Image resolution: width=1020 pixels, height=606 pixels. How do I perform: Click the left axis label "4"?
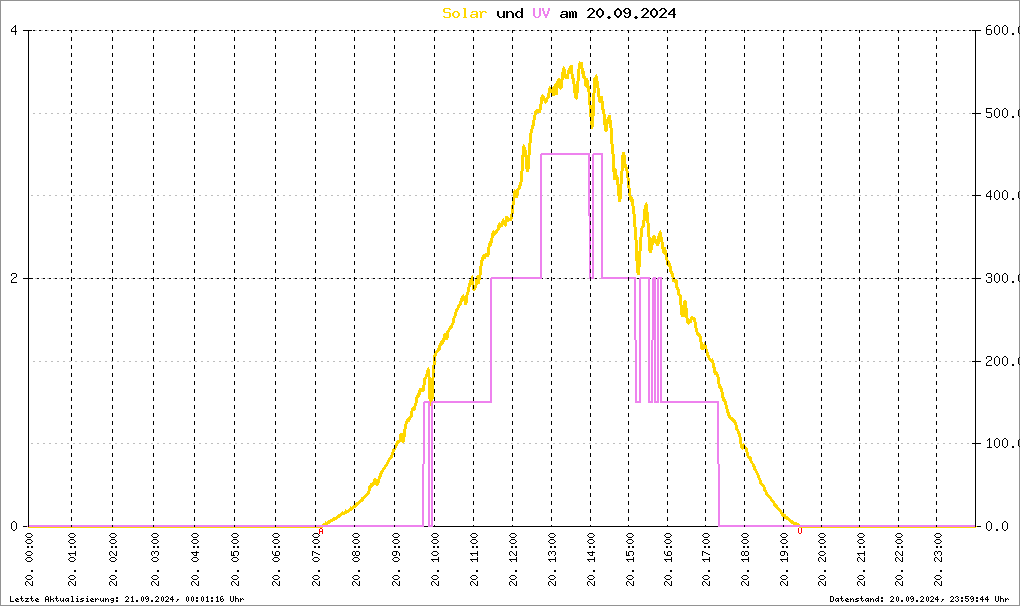14,31
